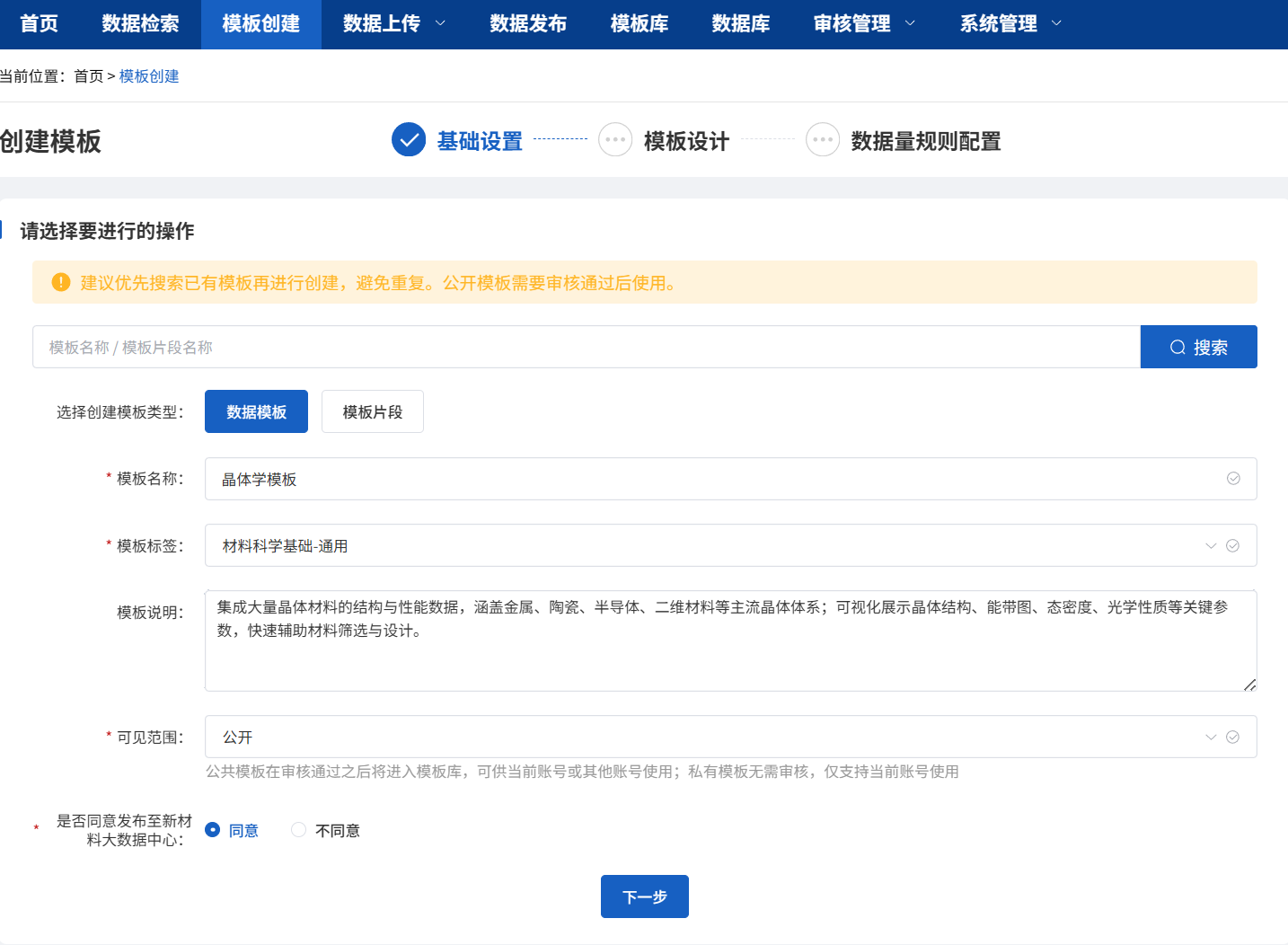
Task: Open the 数据发布 menu item
Action: pos(529,24)
